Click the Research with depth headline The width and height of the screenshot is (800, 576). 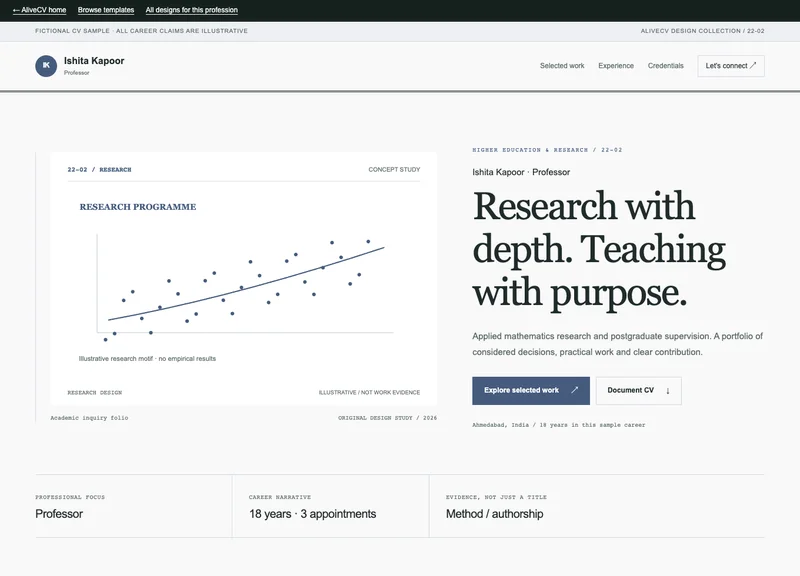click(x=599, y=248)
